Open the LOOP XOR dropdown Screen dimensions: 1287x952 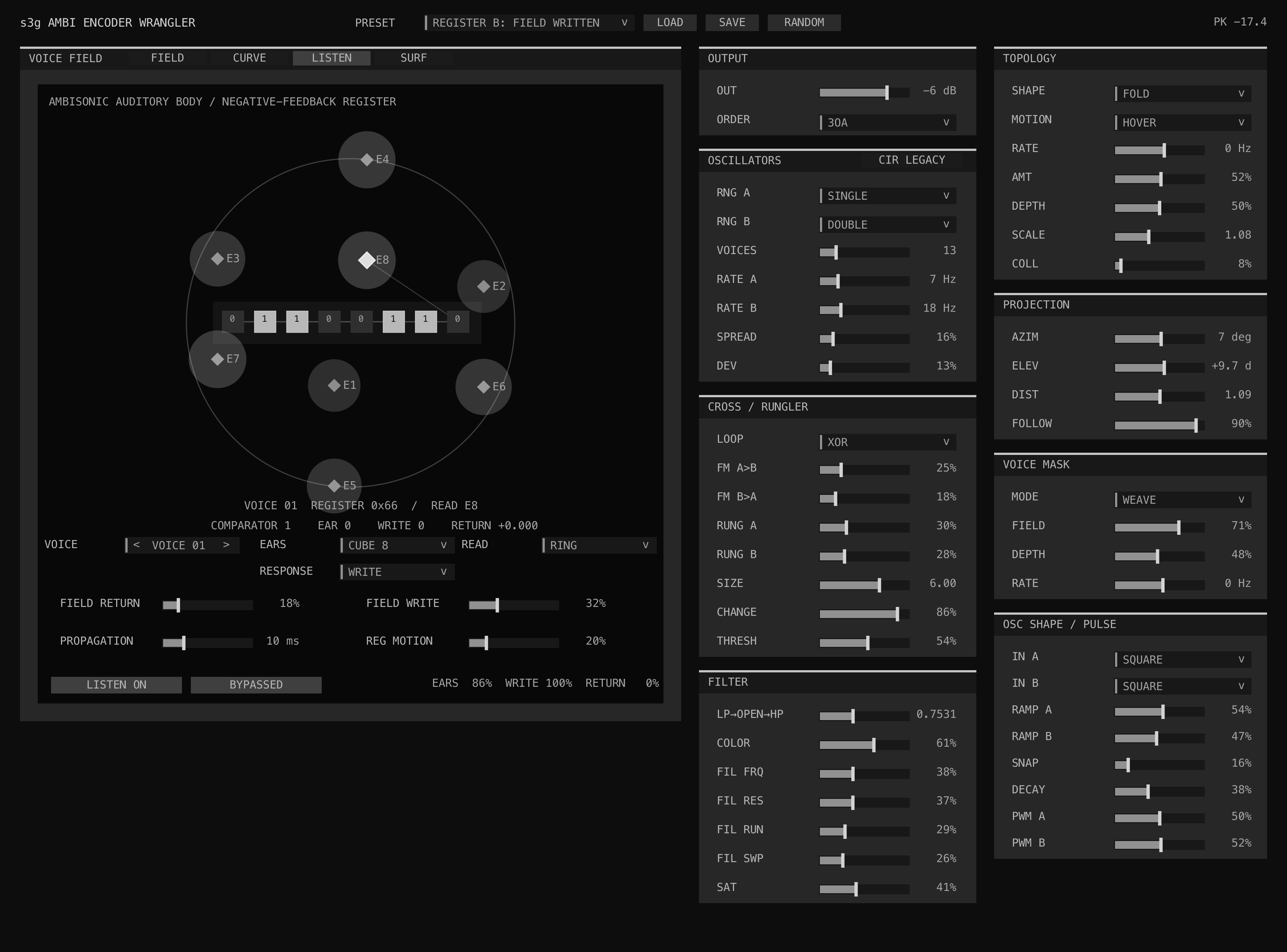click(888, 442)
